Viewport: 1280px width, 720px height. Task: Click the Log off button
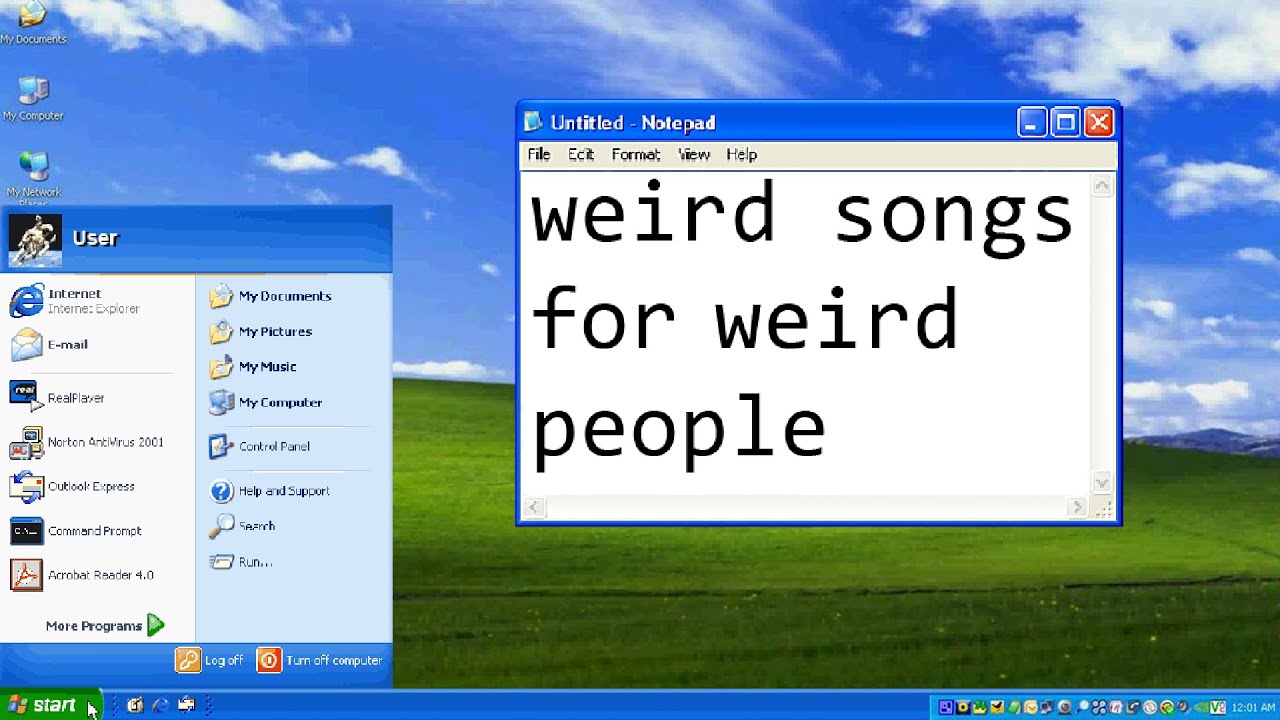(210, 660)
